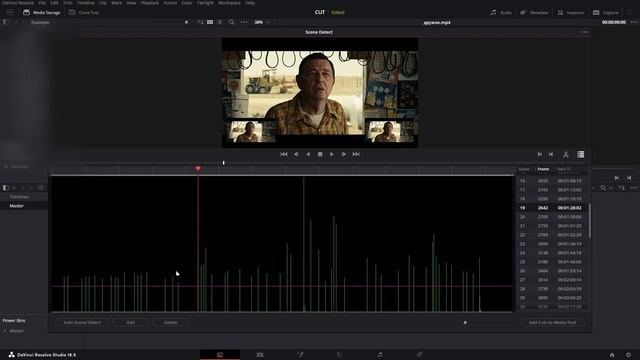Viewport: 640px width, 360px height.
Task: Open the Workspace menu
Action: [x=229, y=3]
